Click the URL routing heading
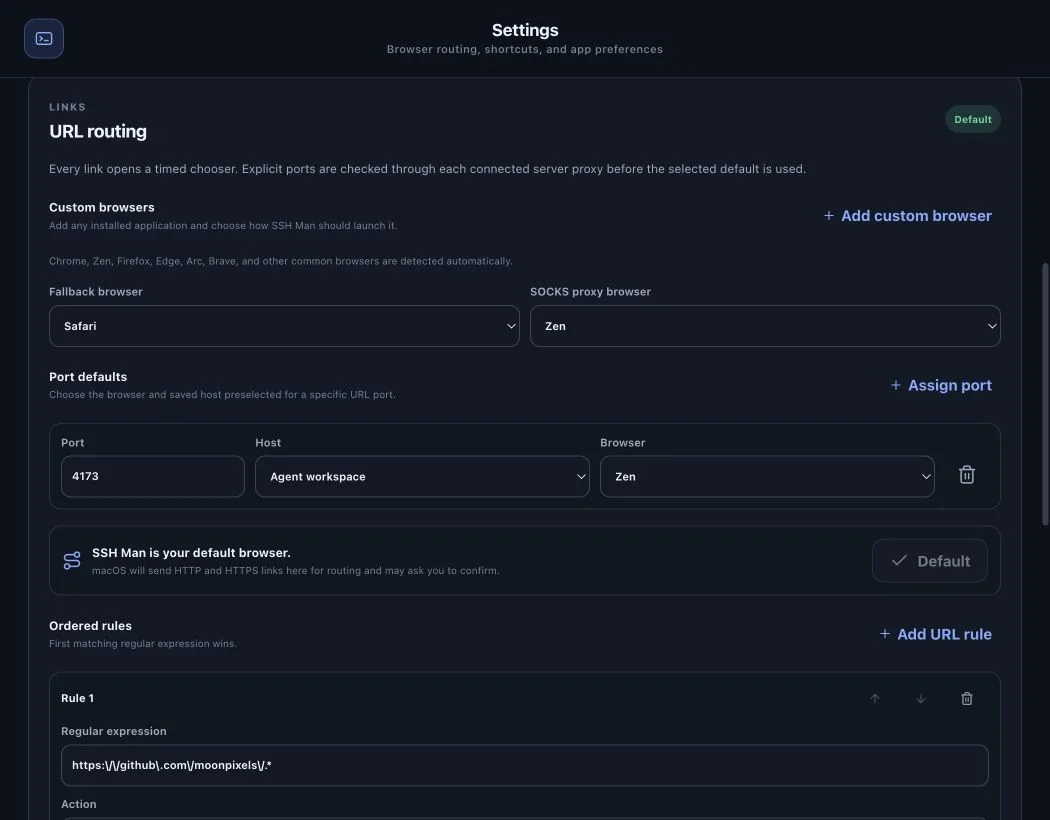 (x=98, y=131)
